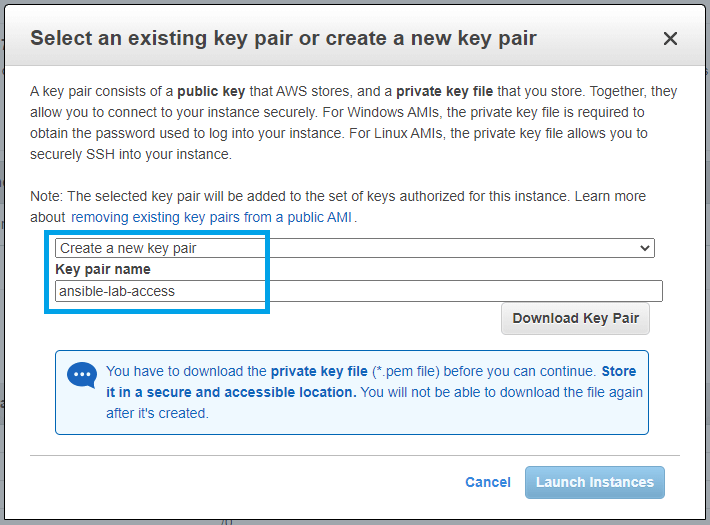Click the dialog title heading text
Image resolution: width=710 pixels, height=525 pixels.
pyautogui.click(x=283, y=39)
